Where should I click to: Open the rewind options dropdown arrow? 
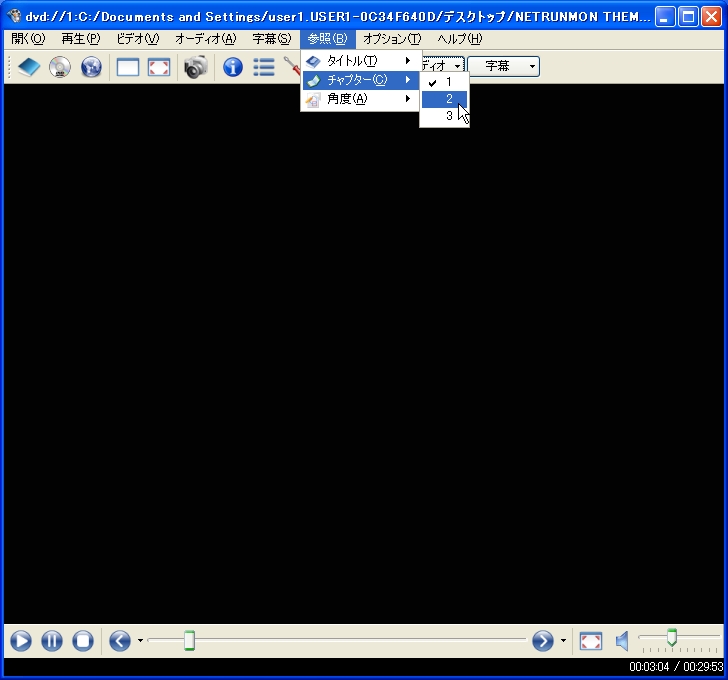point(140,641)
